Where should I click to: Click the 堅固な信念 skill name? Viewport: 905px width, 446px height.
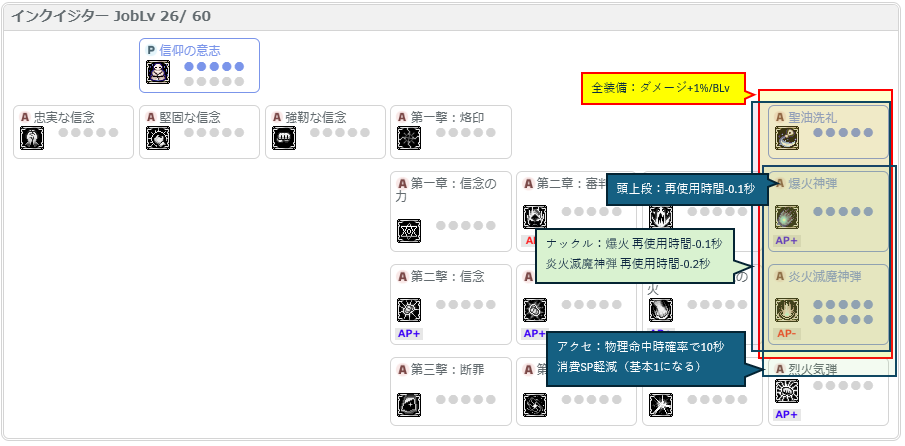(x=190, y=118)
